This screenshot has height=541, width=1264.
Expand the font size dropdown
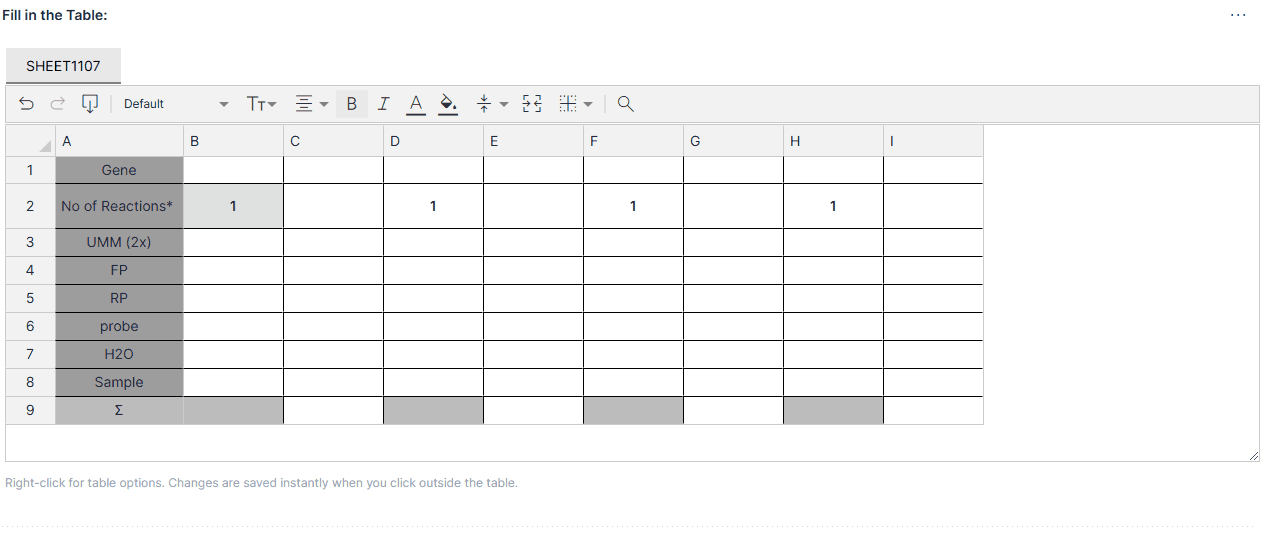coord(261,104)
